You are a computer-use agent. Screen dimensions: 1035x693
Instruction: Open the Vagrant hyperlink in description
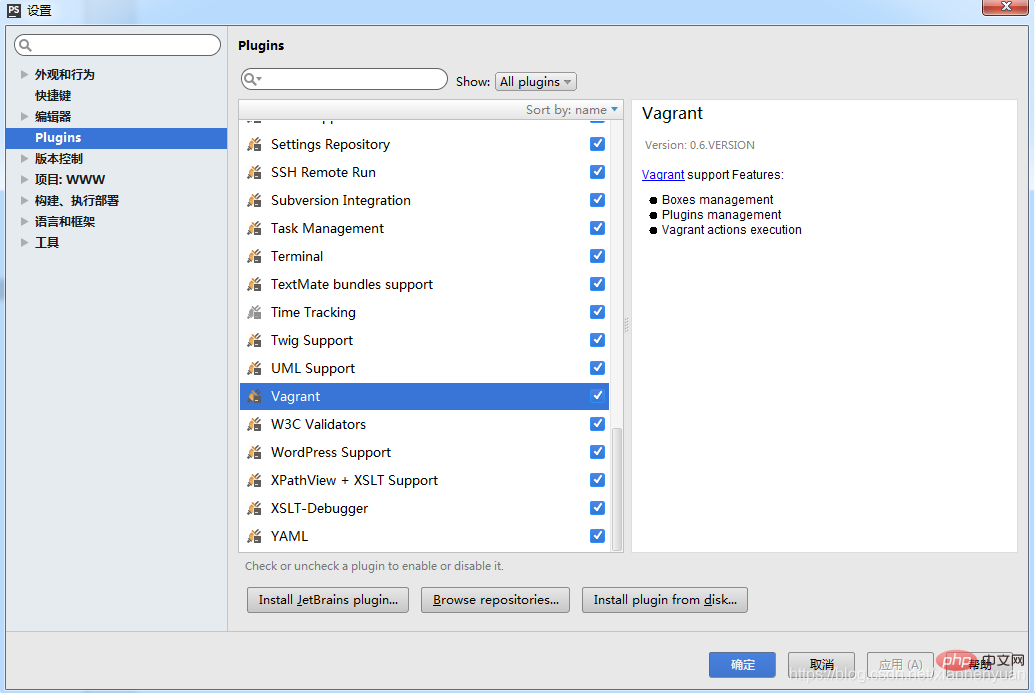663,175
